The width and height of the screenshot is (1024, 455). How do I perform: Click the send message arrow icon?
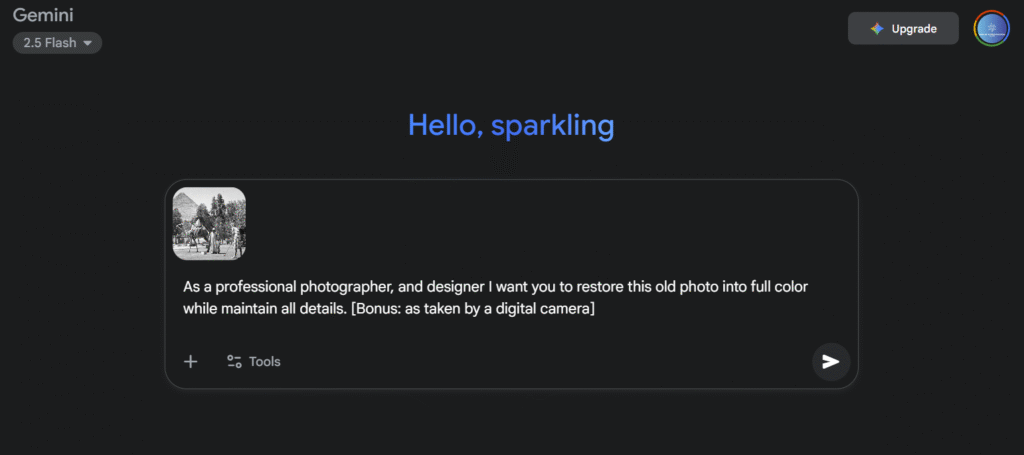[x=831, y=361]
